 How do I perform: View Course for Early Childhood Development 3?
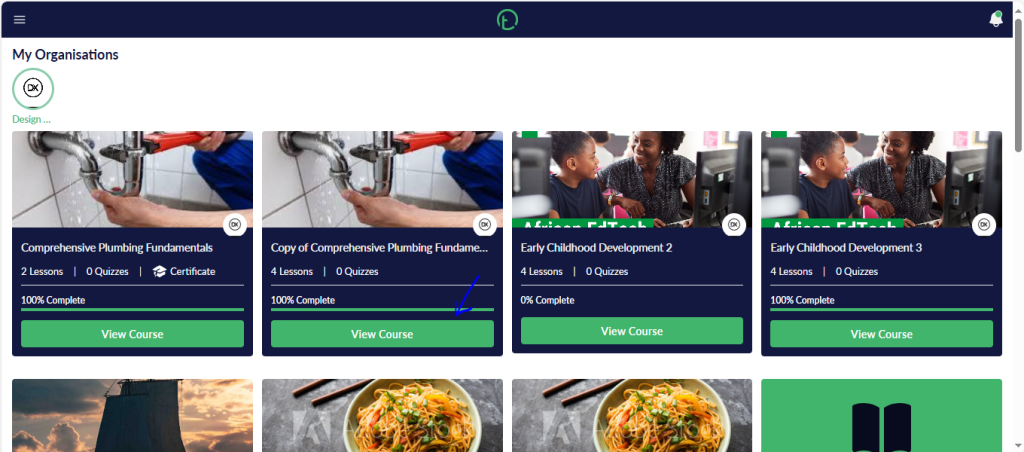[881, 334]
